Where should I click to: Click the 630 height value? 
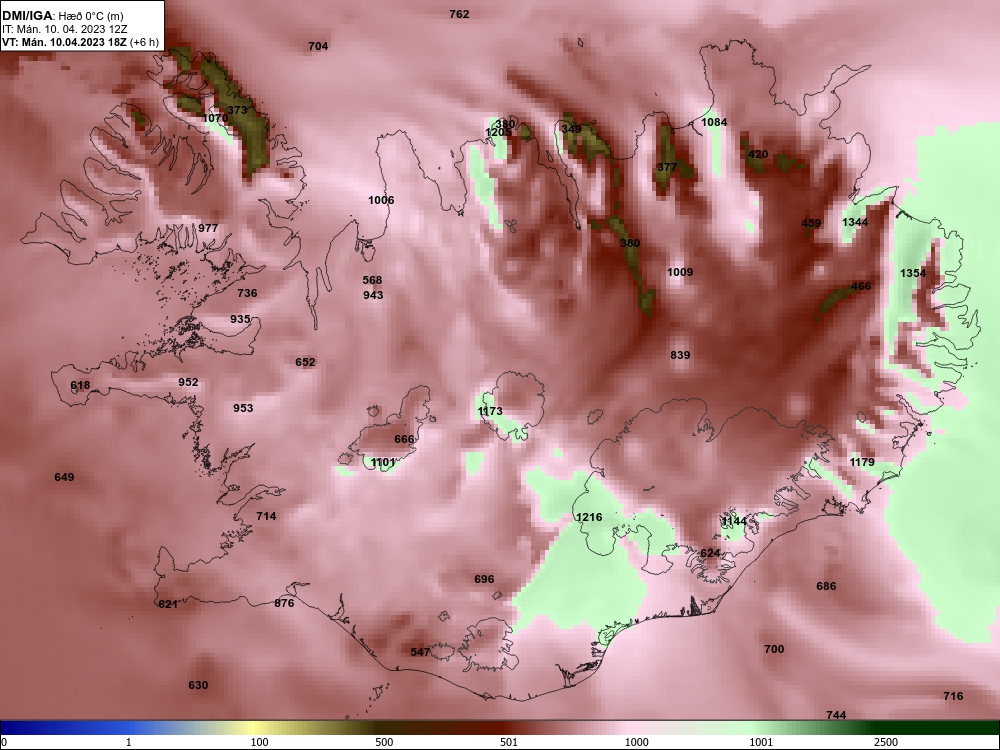pyautogui.click(x=198, y=685)
